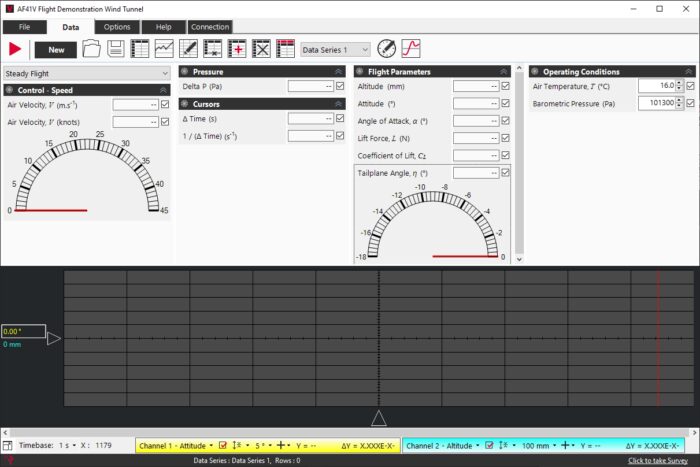This screenshot has height=467, width=700.
Task: Click the save disk icon
Action: (x=116, y=49)
